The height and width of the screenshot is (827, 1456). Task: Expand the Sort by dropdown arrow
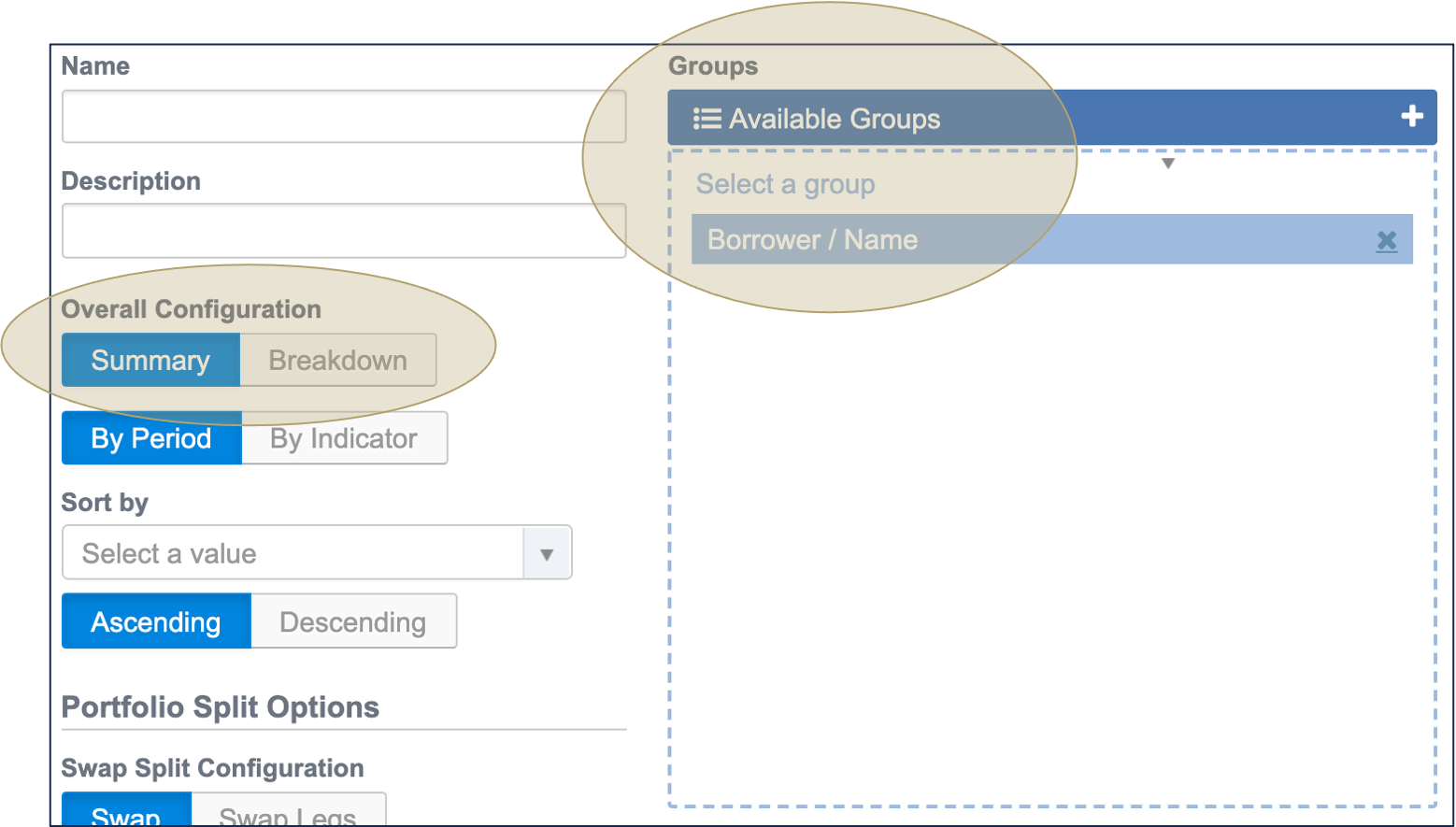pos(547,554)
